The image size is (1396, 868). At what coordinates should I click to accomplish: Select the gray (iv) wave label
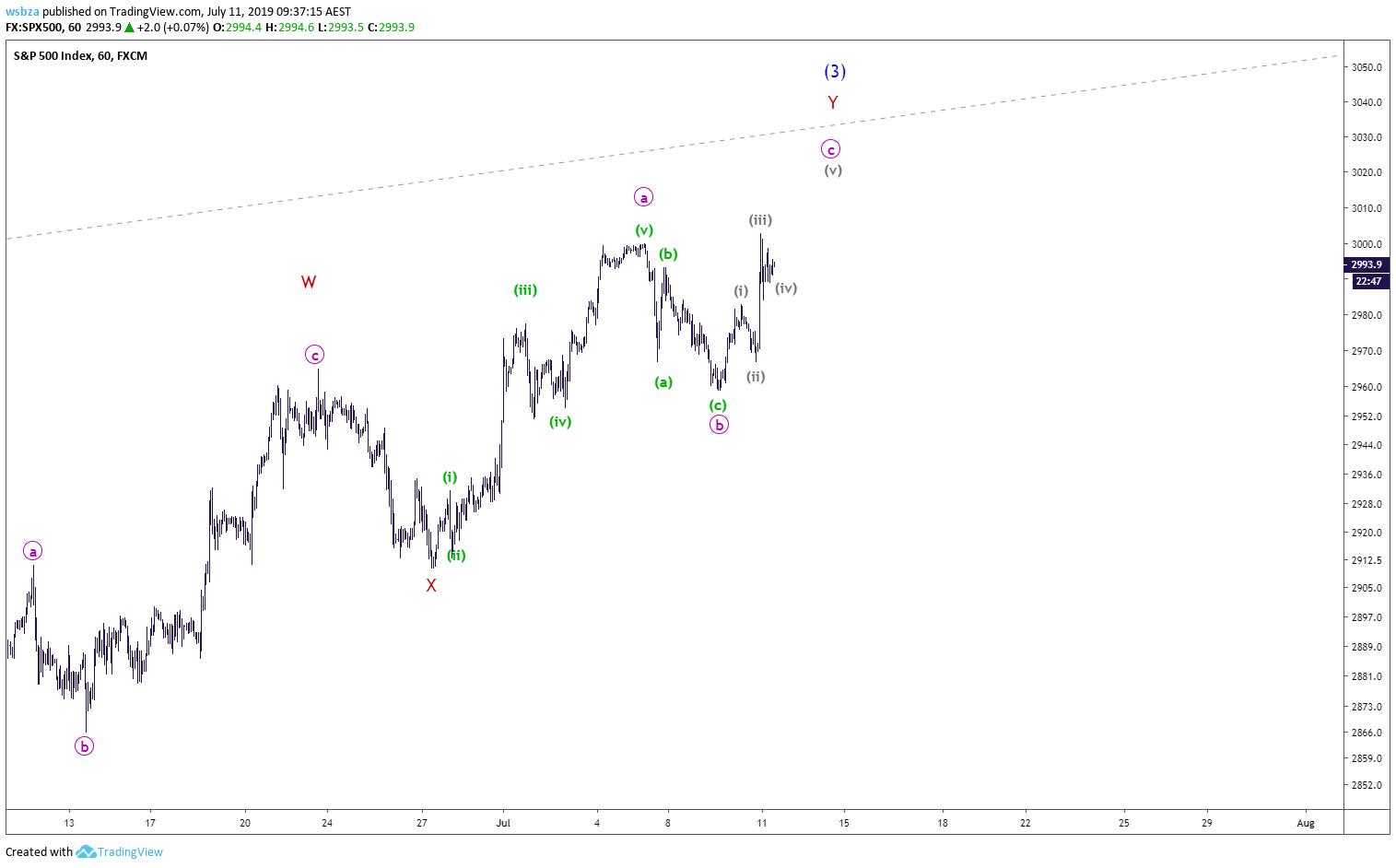(x=786, y=288)
